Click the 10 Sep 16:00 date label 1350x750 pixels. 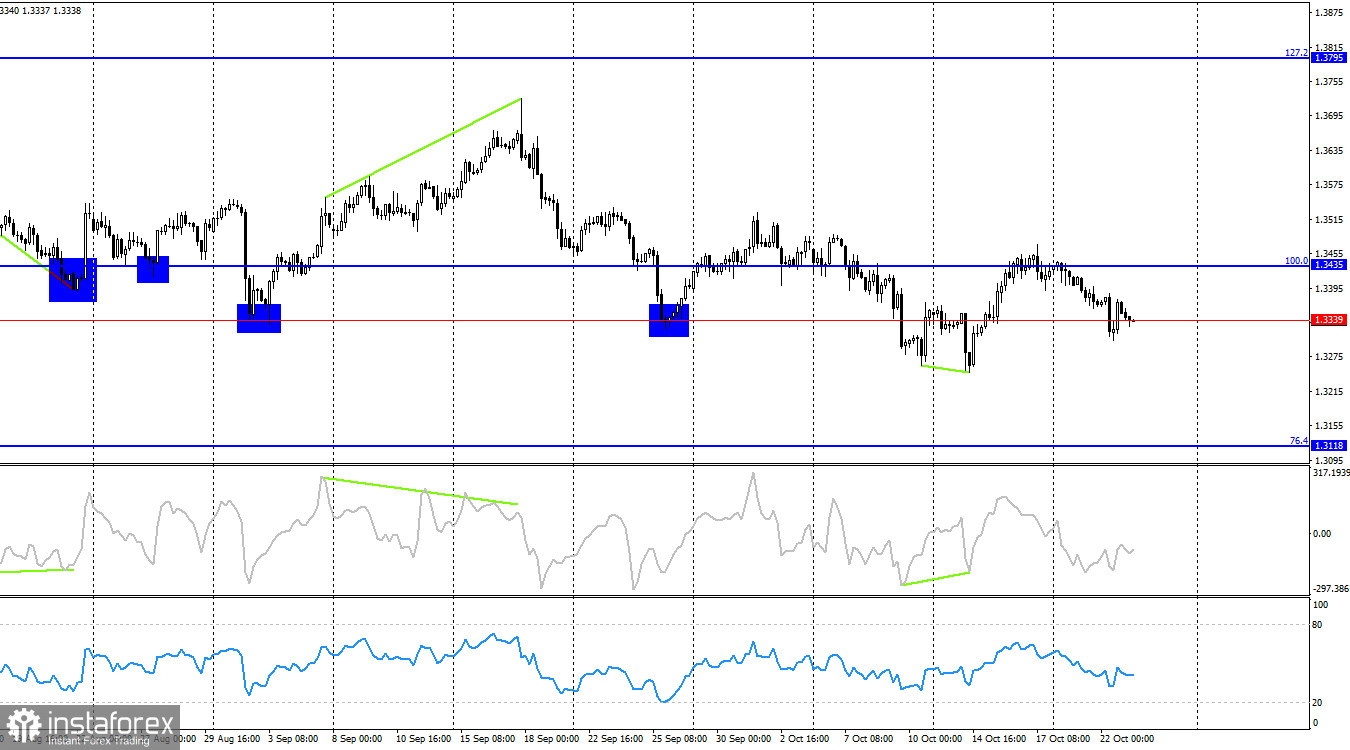[x=423, y=739]
